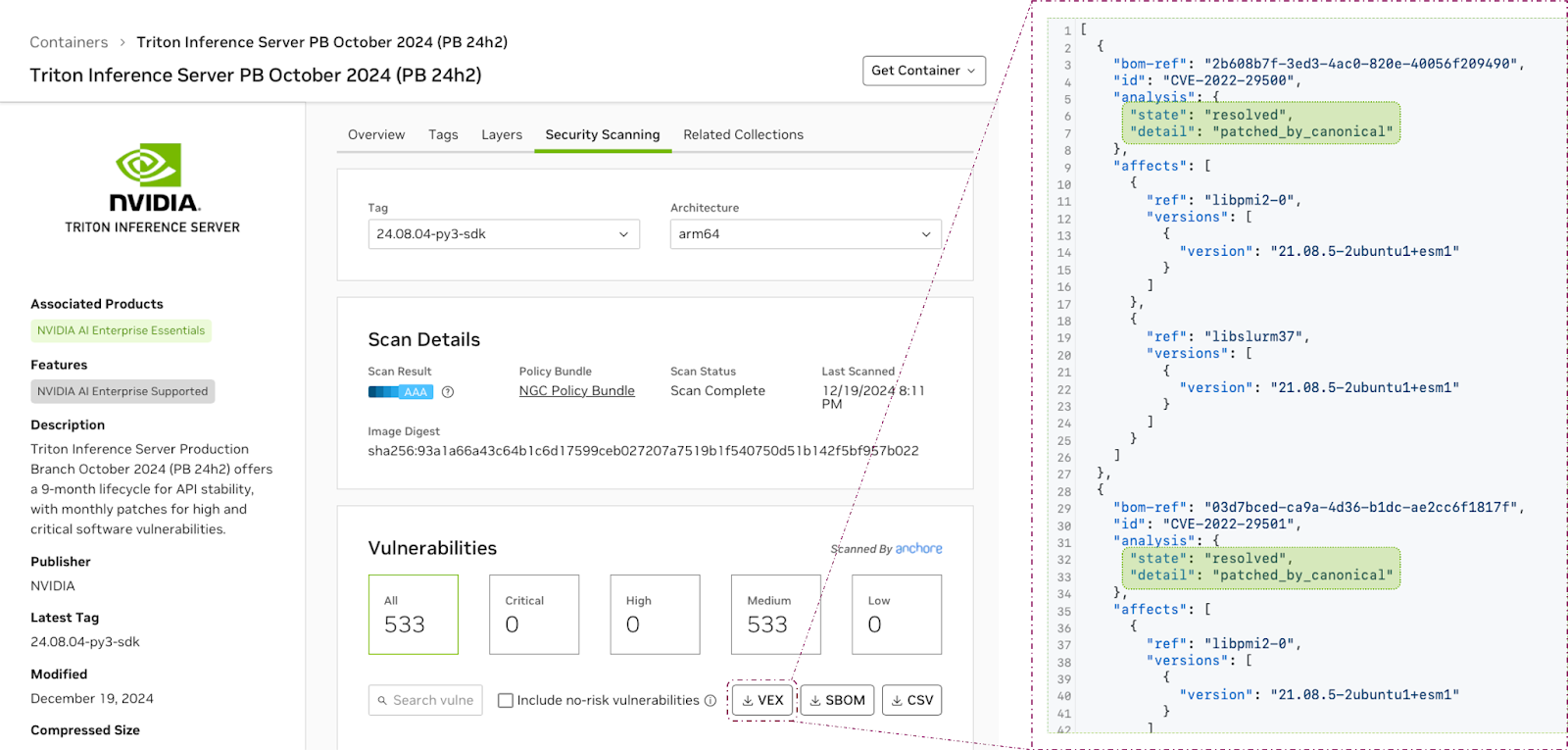Click the sha256 image digest text
The width and height of the screenshot is (1568, 750).
pos(643,451)
